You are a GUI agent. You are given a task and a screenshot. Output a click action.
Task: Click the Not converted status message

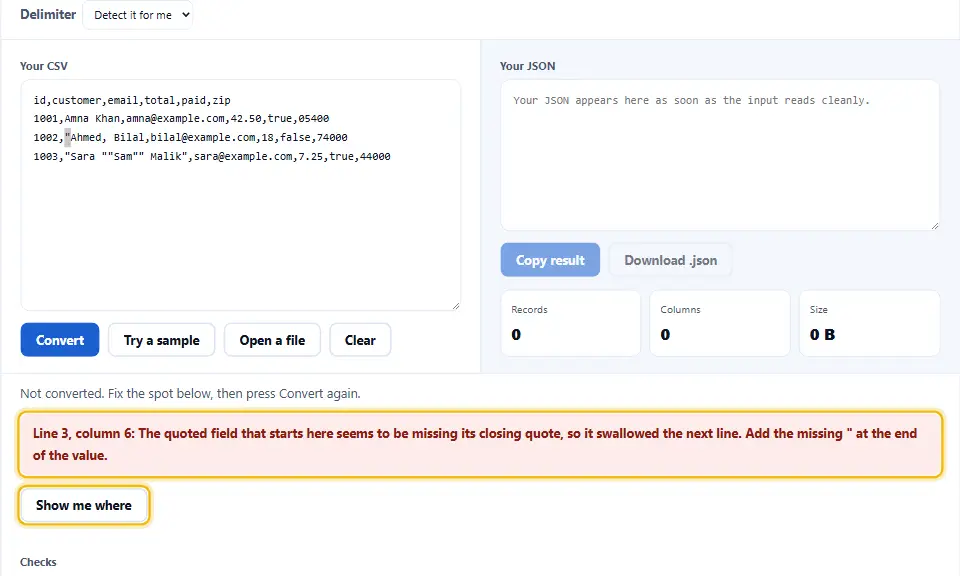coord(190,394)
